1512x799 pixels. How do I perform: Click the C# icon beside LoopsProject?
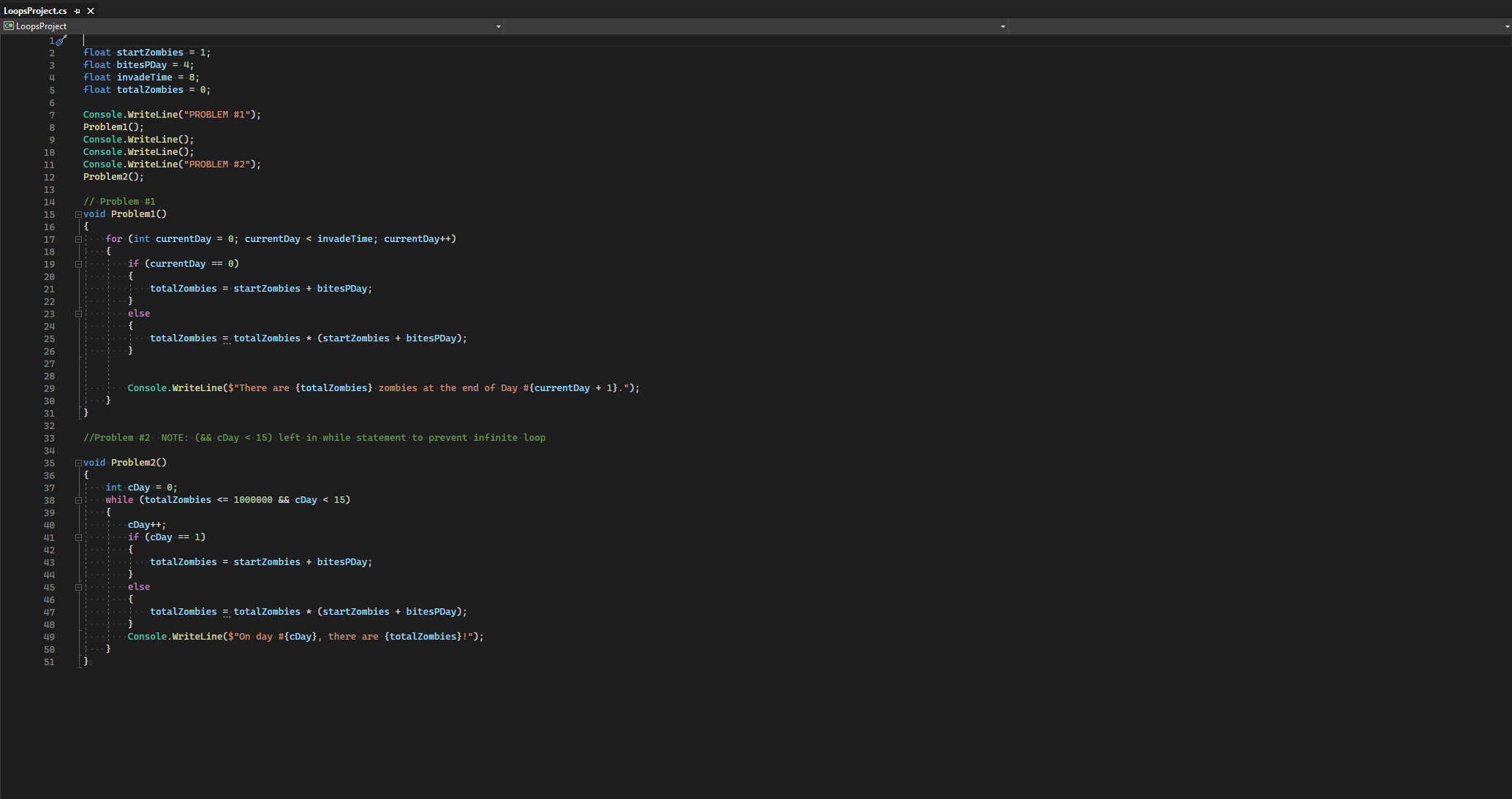point(9,26)
